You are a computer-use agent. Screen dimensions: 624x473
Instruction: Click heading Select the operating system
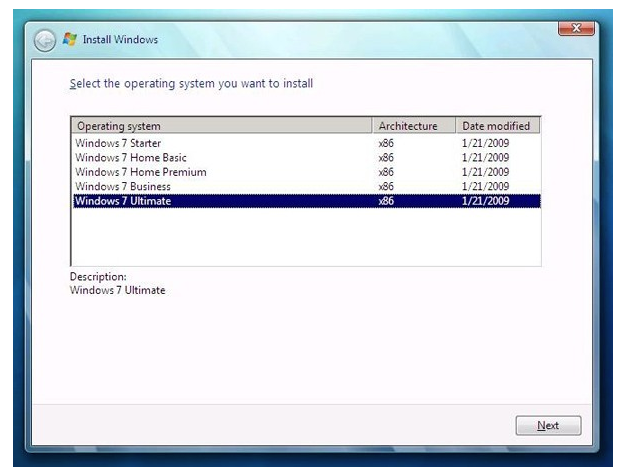191,84
